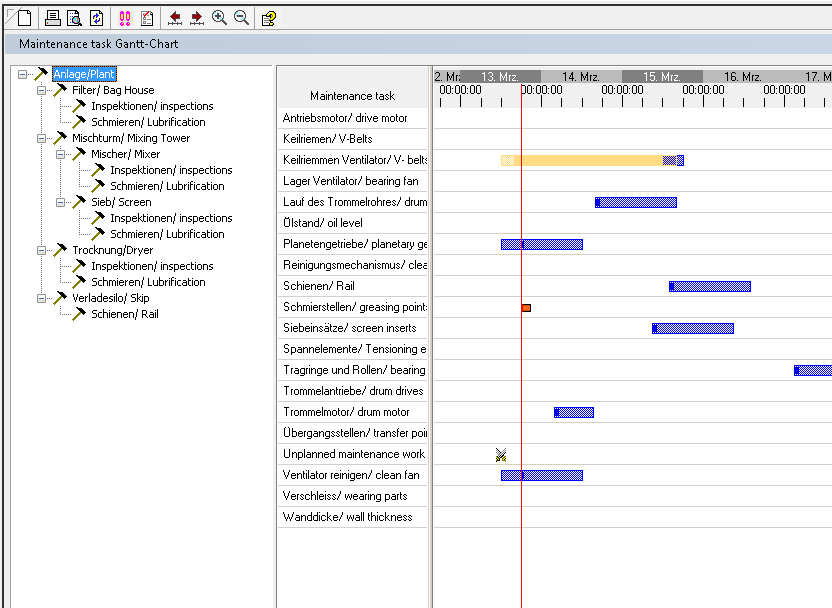Screen dimensions: 832x608
Task: Click the Siebeinsätze blue task bar
Action: click(693, 328)
